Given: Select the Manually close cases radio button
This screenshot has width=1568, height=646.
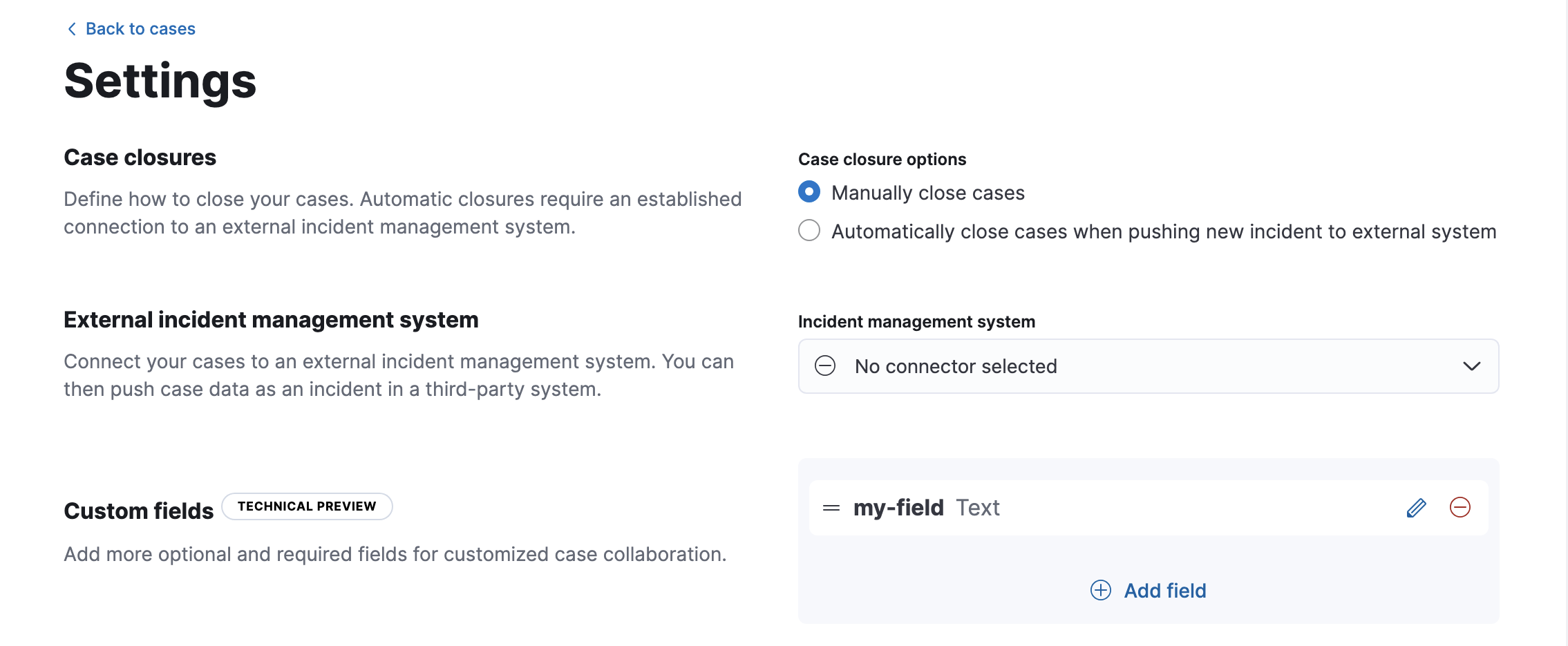Looking at the screenshot, I should pos(809,193).
